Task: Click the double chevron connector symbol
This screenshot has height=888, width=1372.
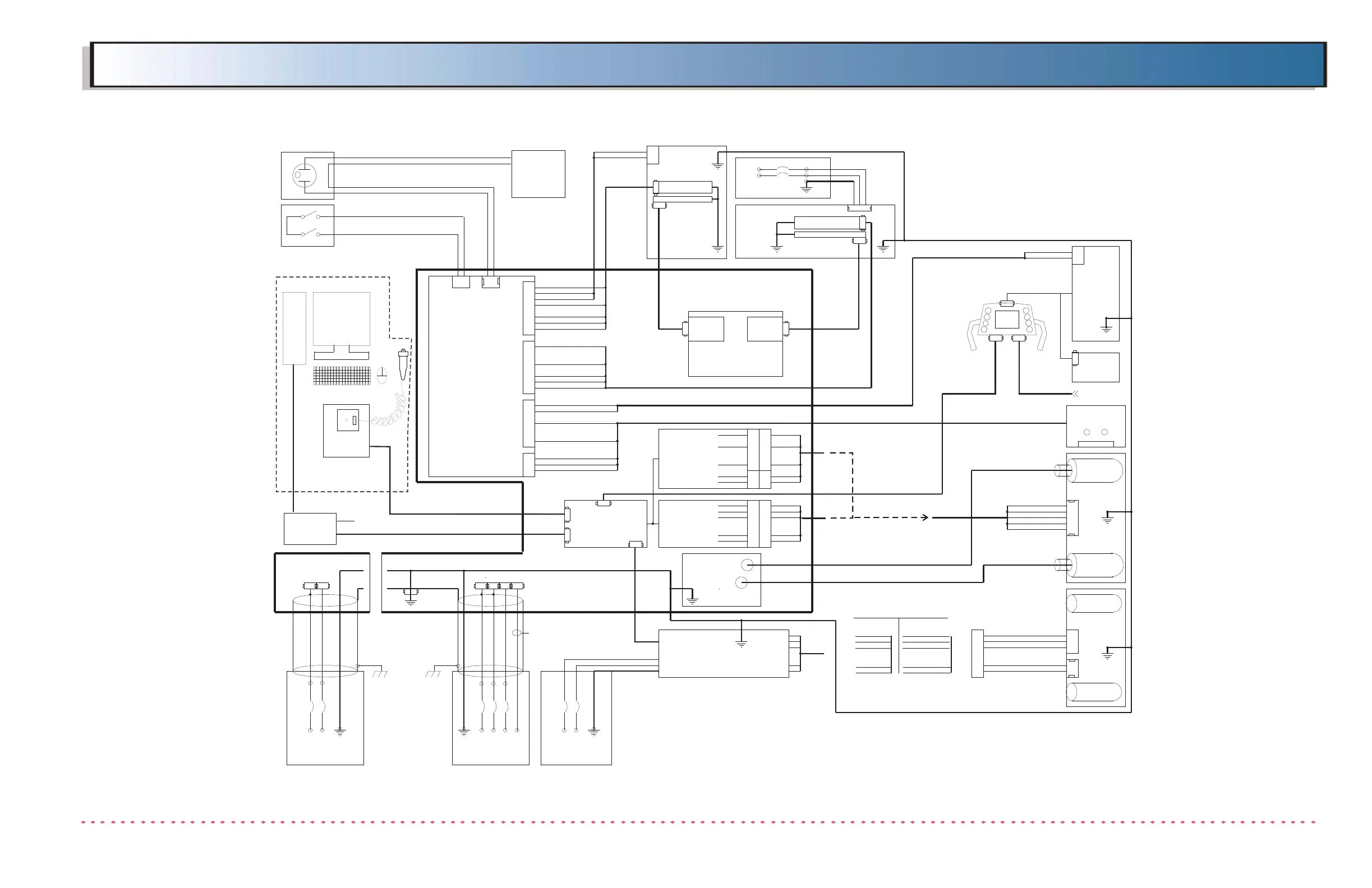Action: (x=1075, y=394)
